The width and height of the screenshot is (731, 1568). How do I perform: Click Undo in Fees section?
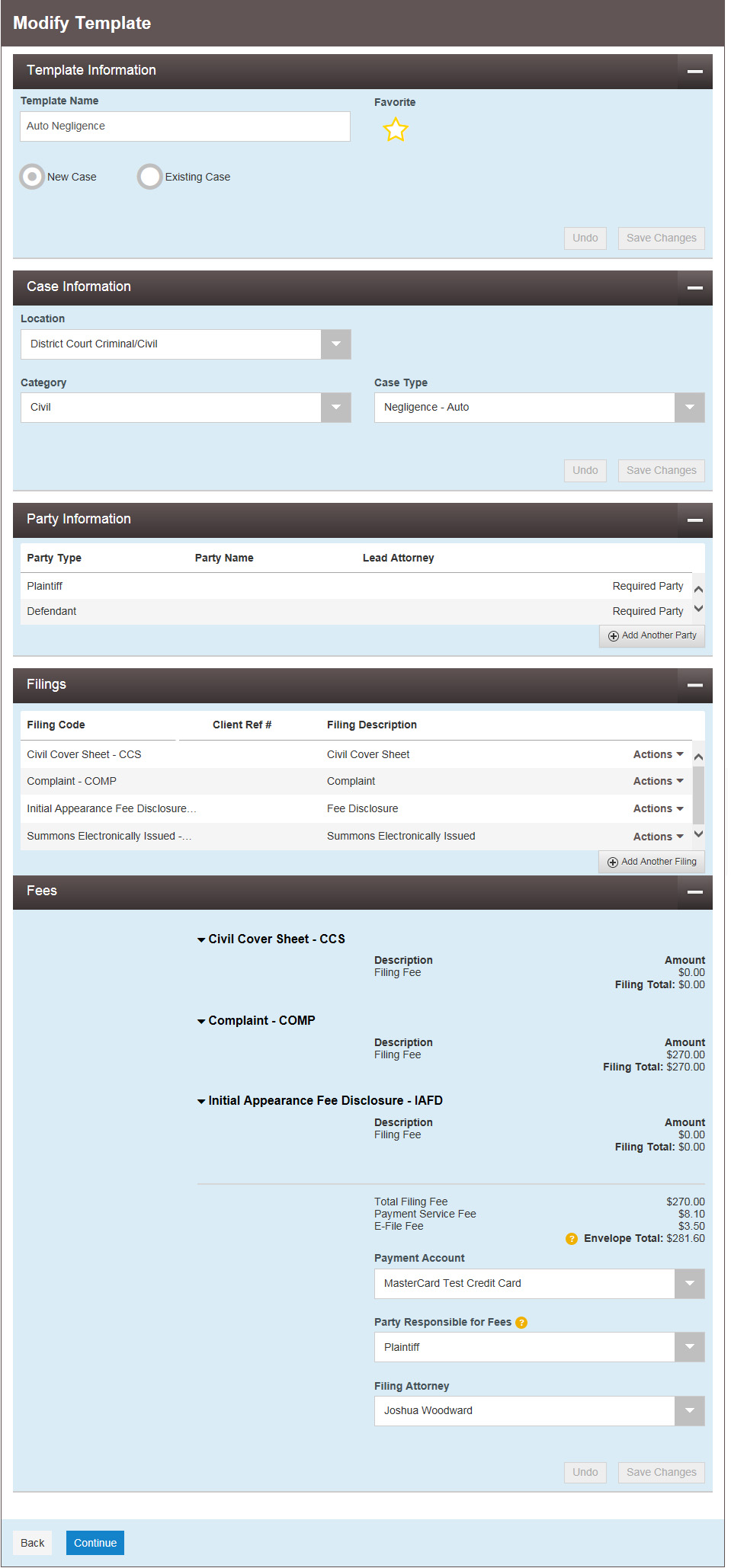tap(585, 1473)
